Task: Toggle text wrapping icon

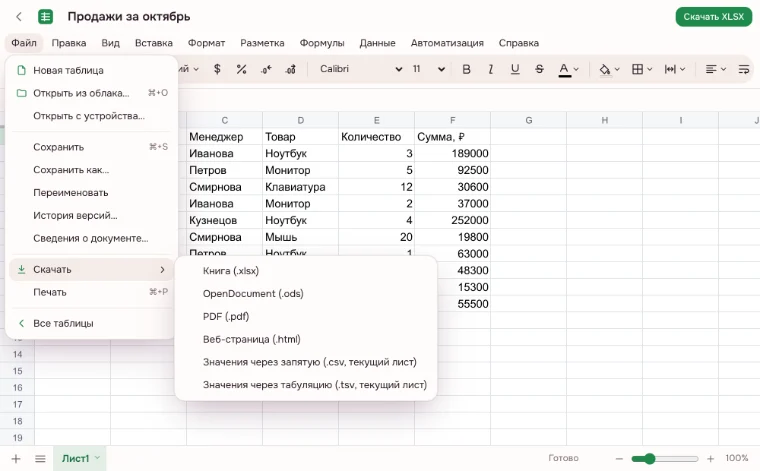Action: coord(744,69)
